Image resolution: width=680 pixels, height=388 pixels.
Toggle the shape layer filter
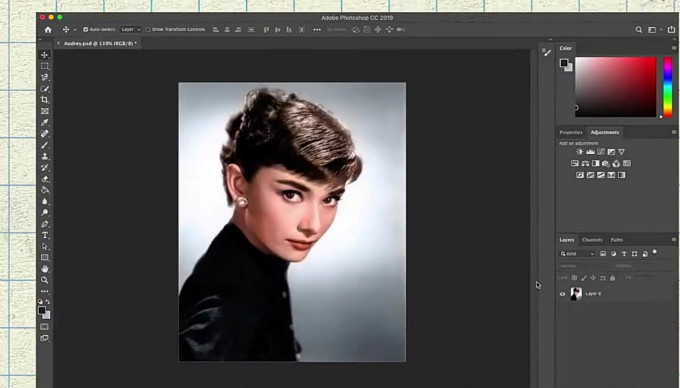coord(634,254)
